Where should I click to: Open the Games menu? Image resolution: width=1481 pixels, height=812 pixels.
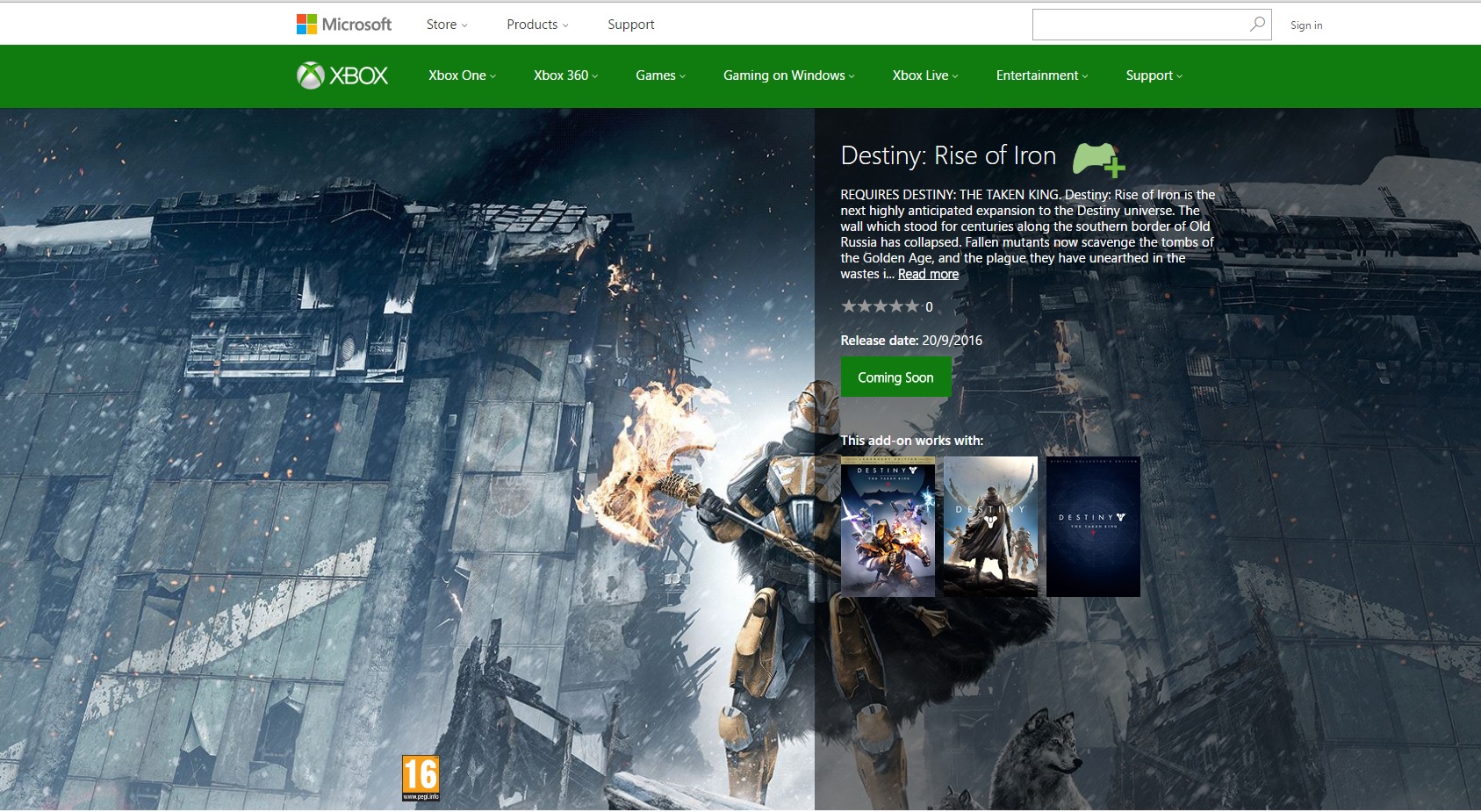click(x=660, y=75)
